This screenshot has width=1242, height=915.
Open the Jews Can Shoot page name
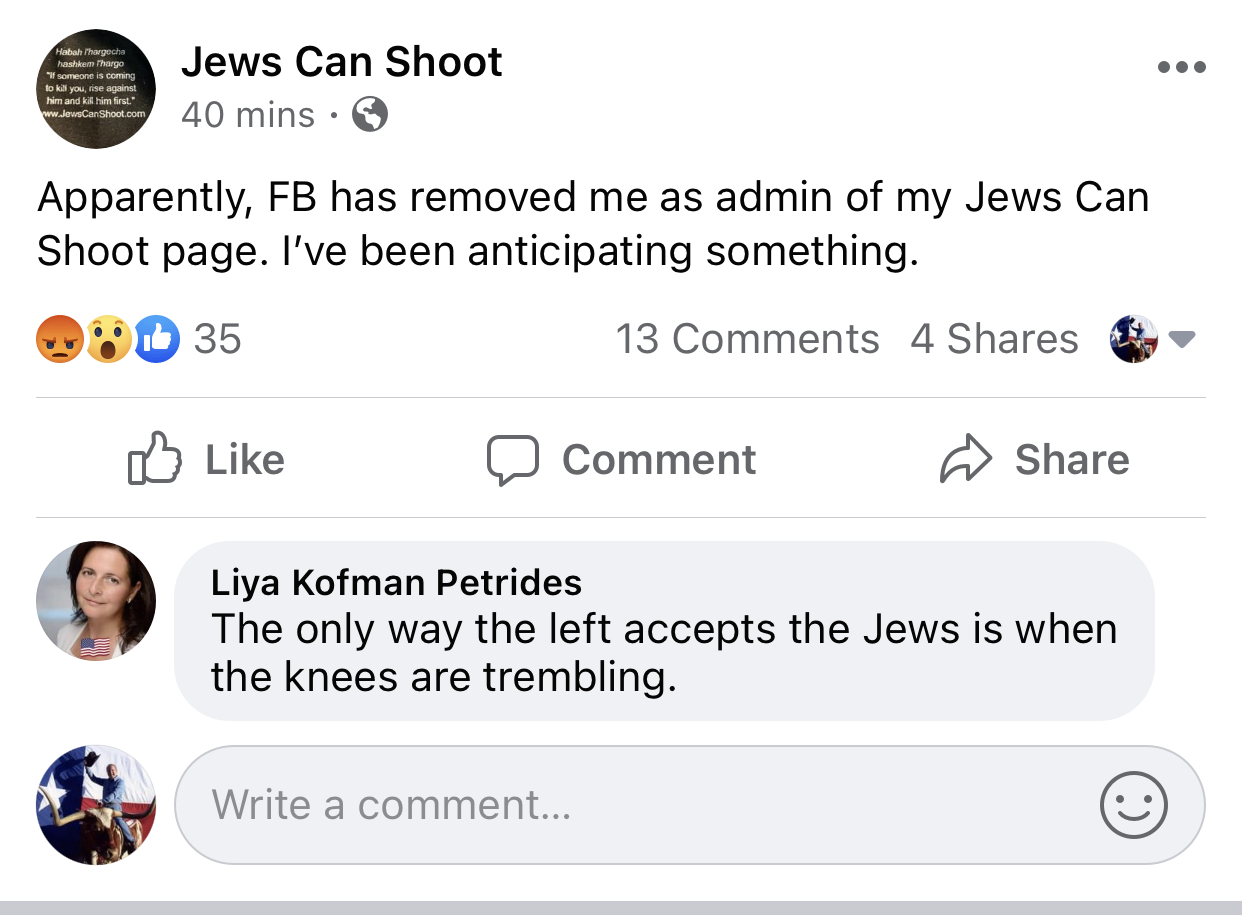coord(341,62)
